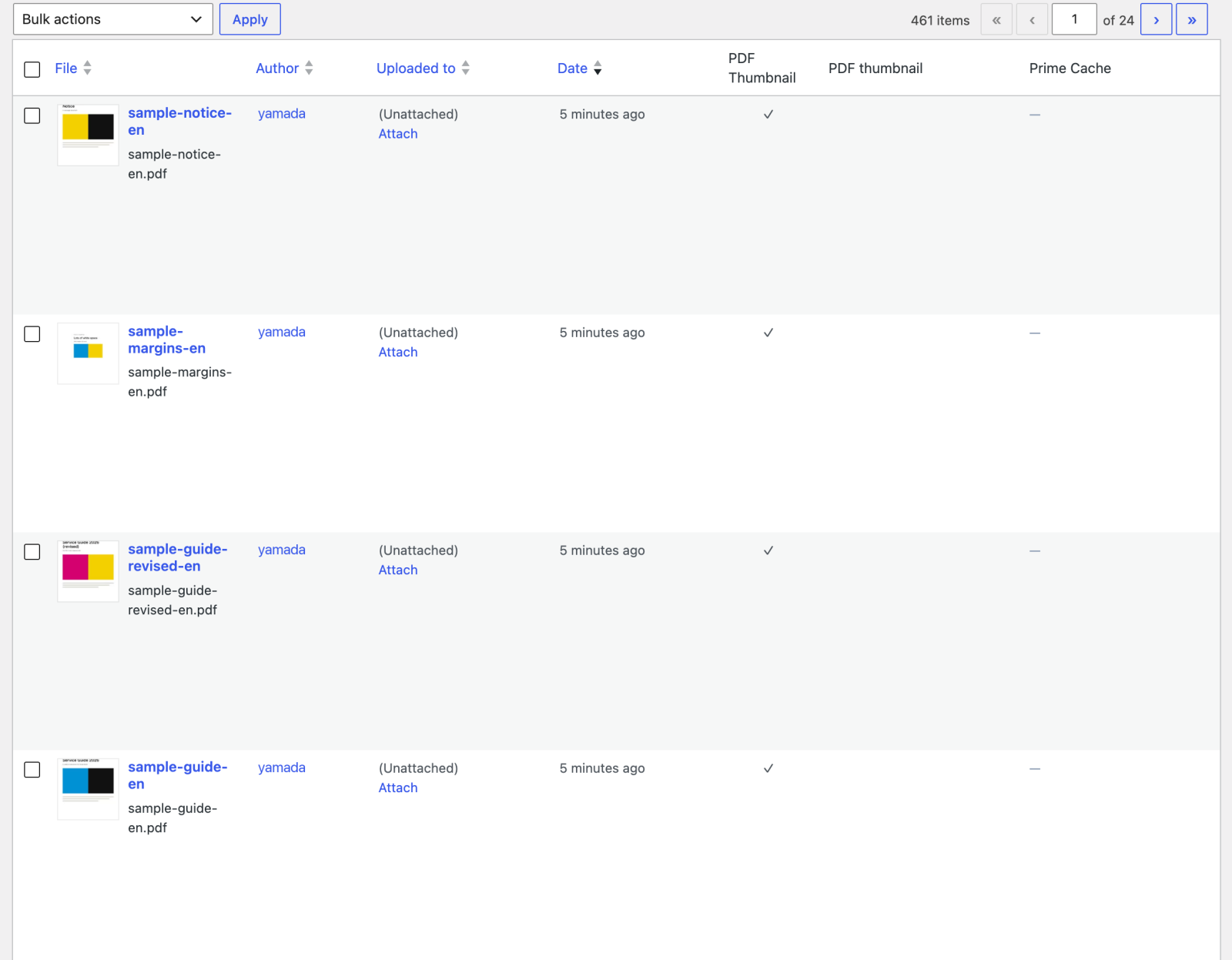Open the Bulk actions dropdown
Screen dimensions: 1232x960
[113, 19]
